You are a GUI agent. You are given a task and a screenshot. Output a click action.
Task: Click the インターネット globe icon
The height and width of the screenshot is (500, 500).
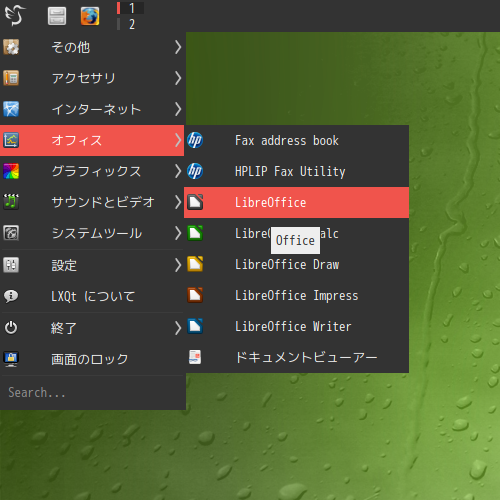(11, 109)
